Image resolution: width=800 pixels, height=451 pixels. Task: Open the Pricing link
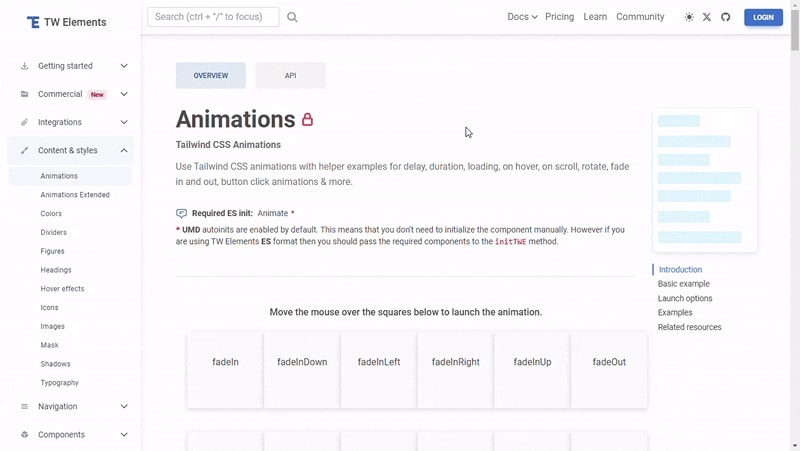[x=559, y=17]
